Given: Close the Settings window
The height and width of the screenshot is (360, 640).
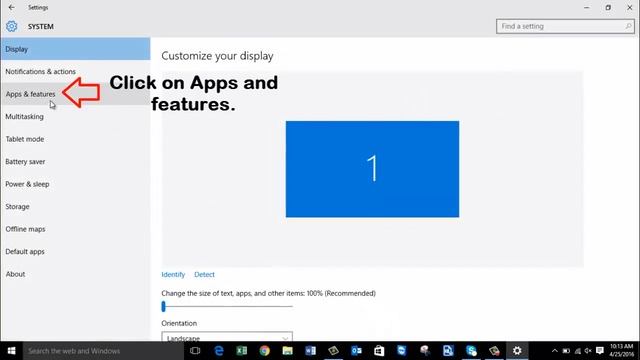Looking at the screenshot, I should click(629, 7).
